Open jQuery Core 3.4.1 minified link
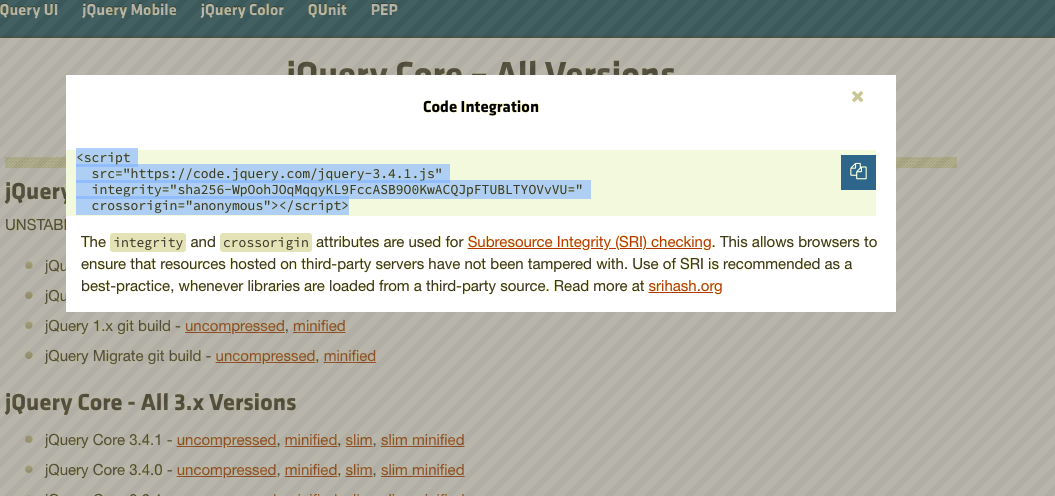 311,440
